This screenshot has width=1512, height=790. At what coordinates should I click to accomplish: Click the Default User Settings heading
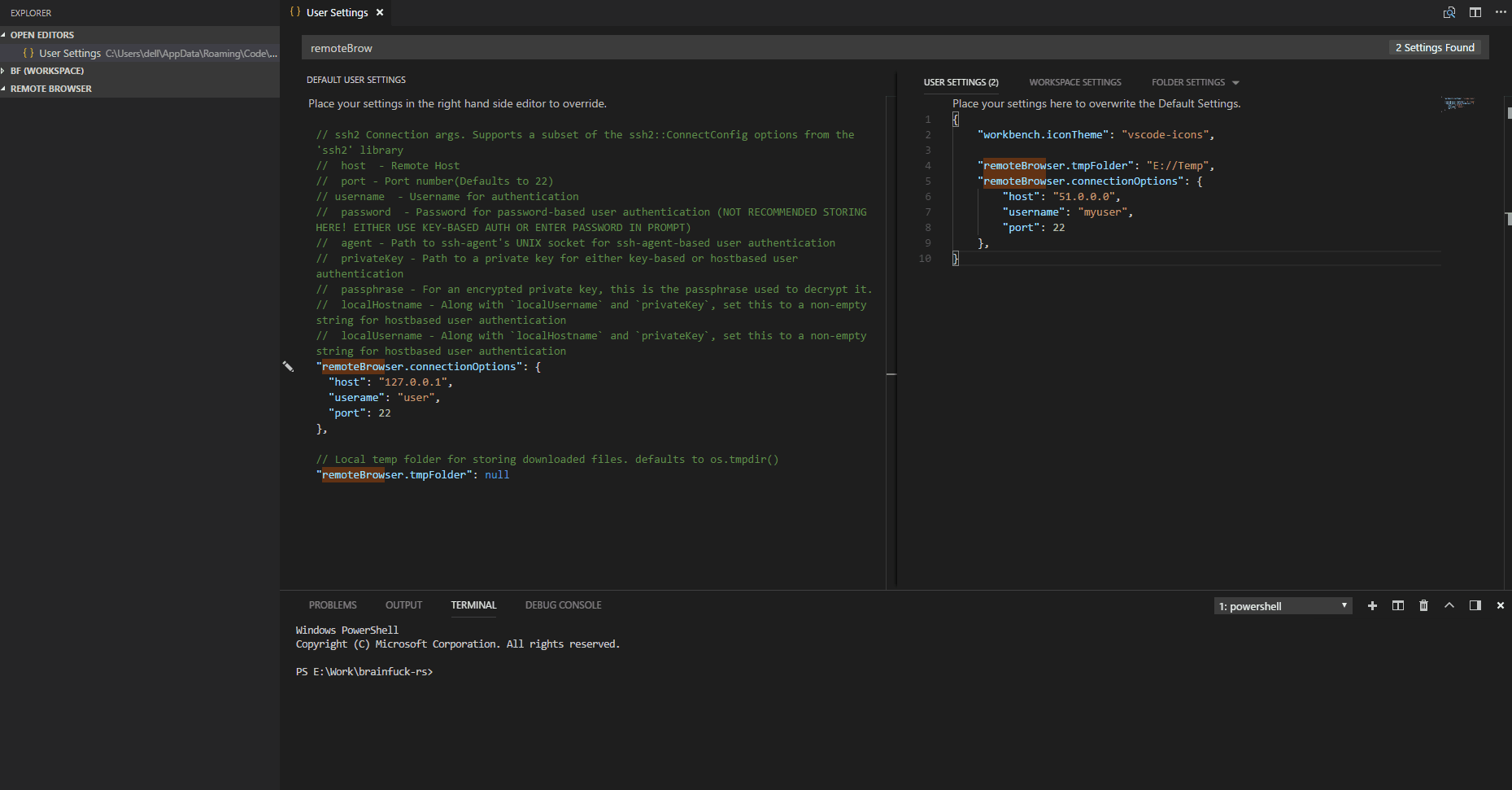pos(355,80)
